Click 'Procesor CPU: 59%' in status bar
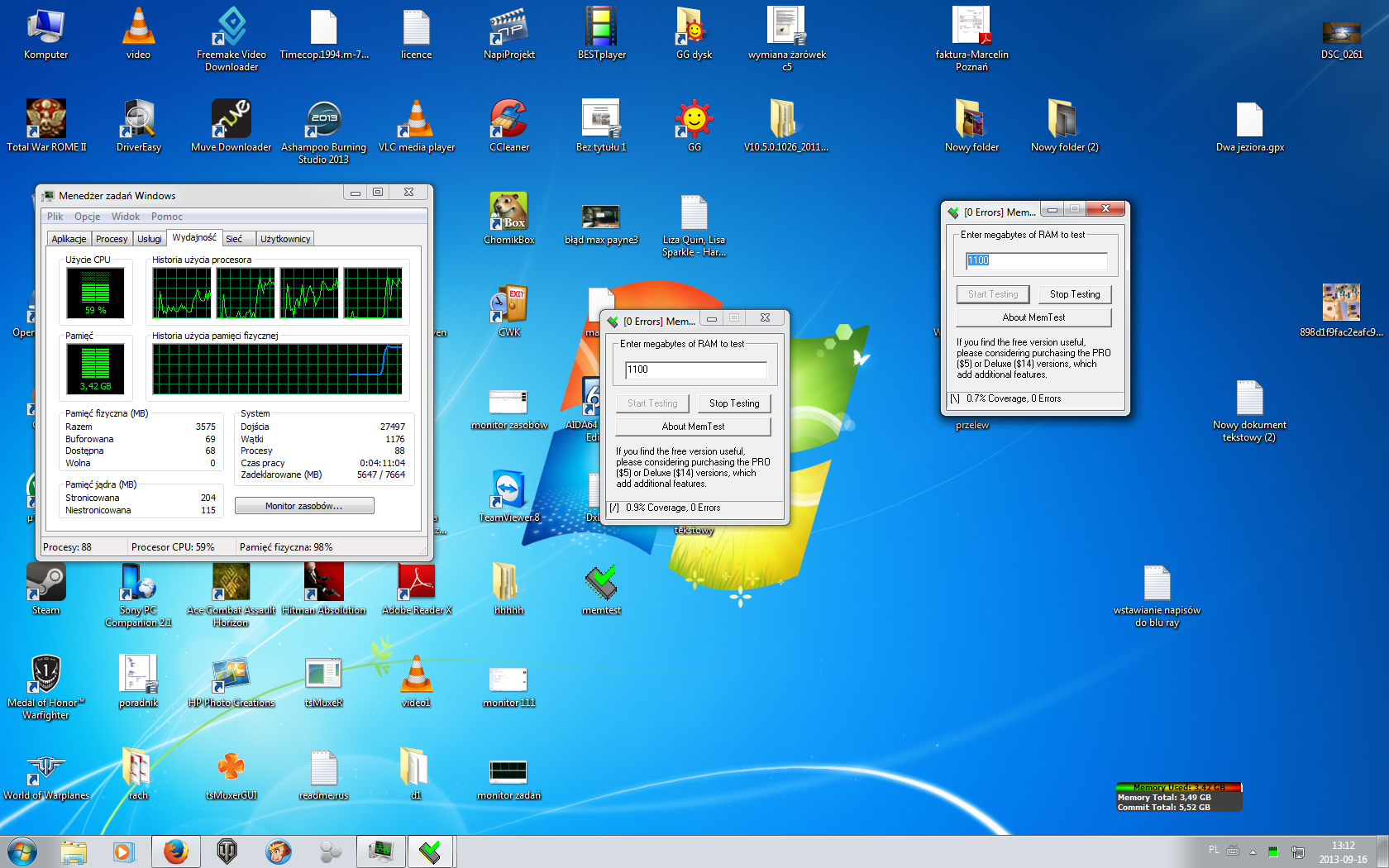 173,547
